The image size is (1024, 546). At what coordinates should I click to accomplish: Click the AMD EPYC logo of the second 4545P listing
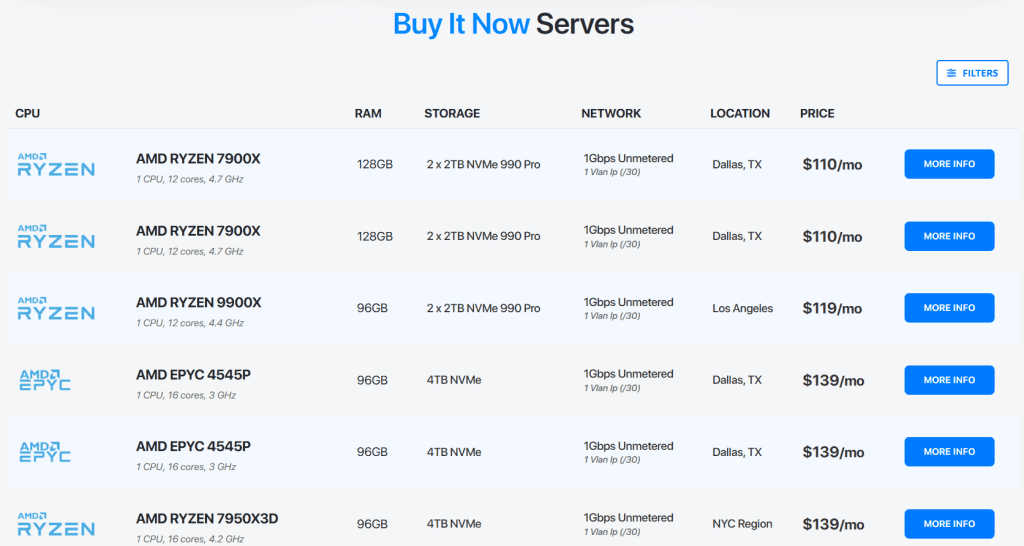(x=45, y=452)
